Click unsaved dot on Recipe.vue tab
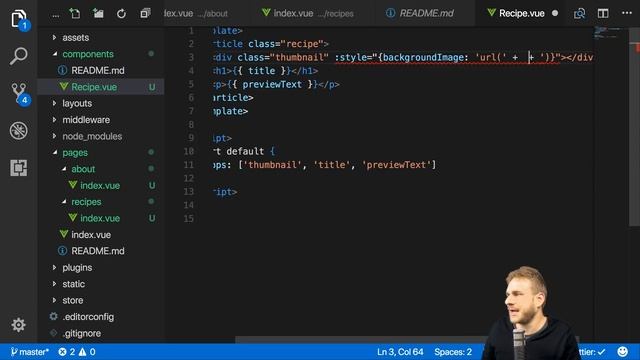This screenshot has height=360, width=640. coord(555,13)
